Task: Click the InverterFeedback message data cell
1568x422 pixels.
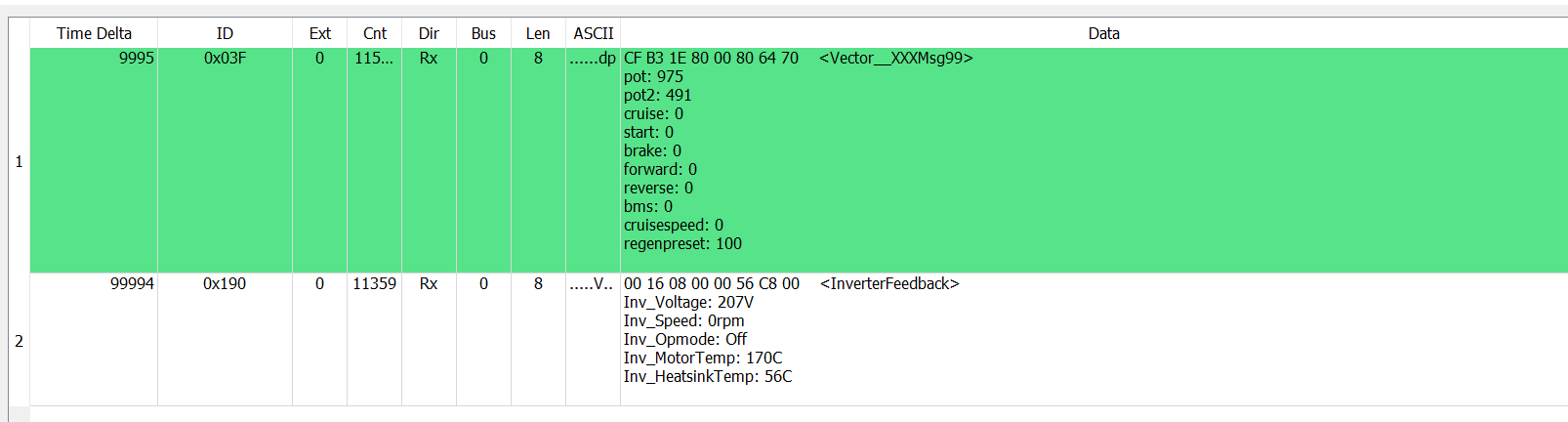Action: tap(888, 284)
